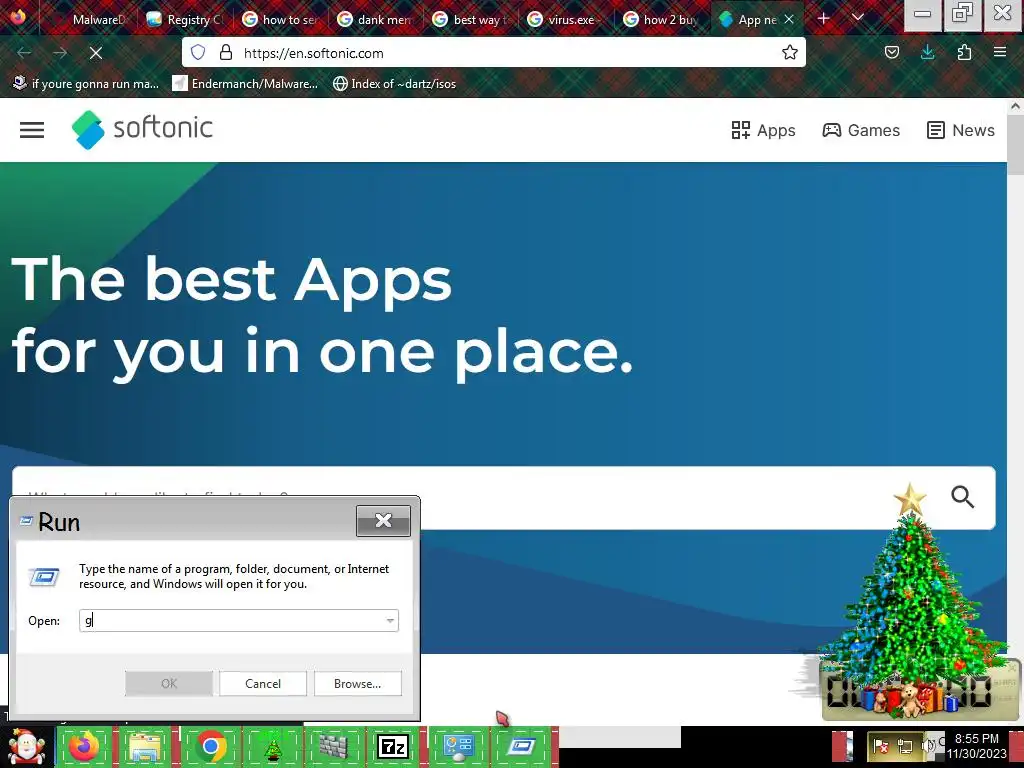Viewport: 1024px width, 768px height.
Task: Click the tracking protection shield icon
Action: (198, 52)
